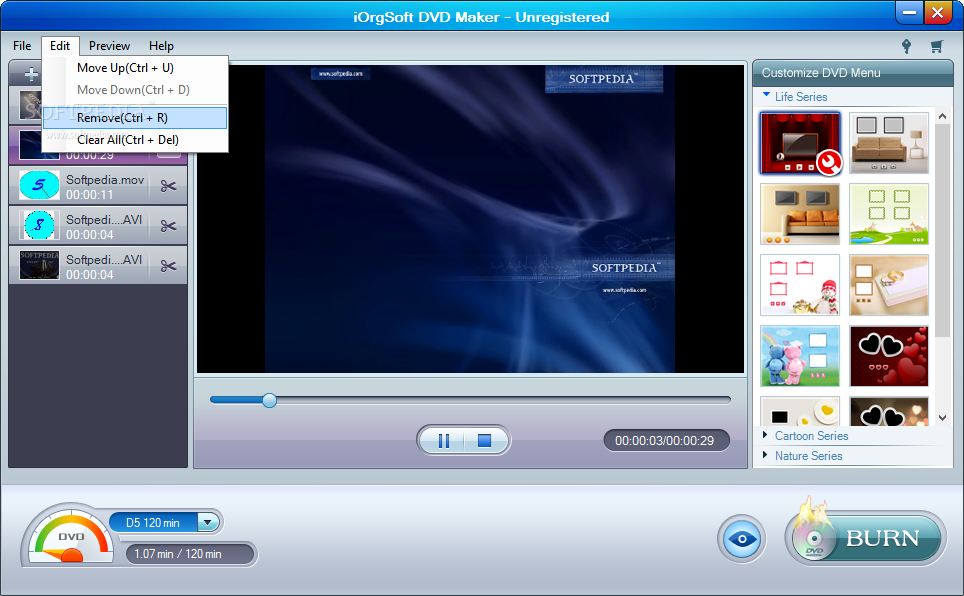The image size is (964, 596).
Task: Click the Softpedia.mov file name
Action: 105,180
